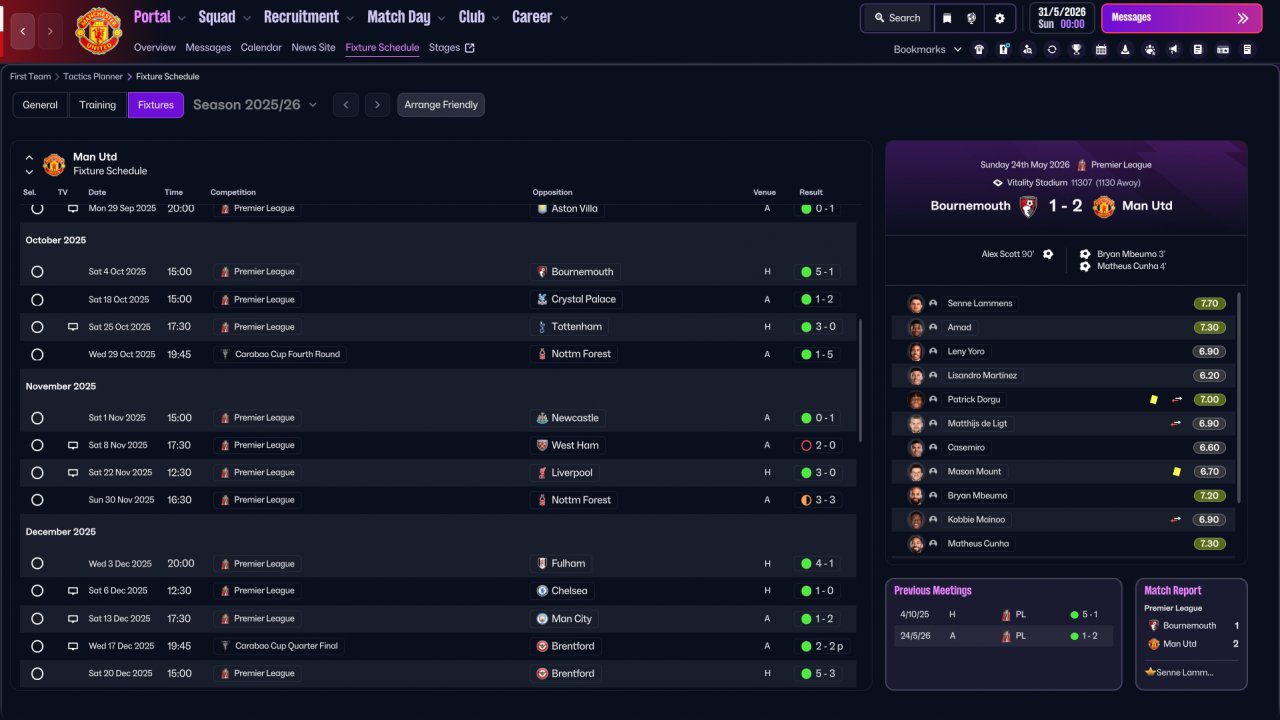Select the Man City fixture radio button
Screen dimensions: 1280x720
37,619
